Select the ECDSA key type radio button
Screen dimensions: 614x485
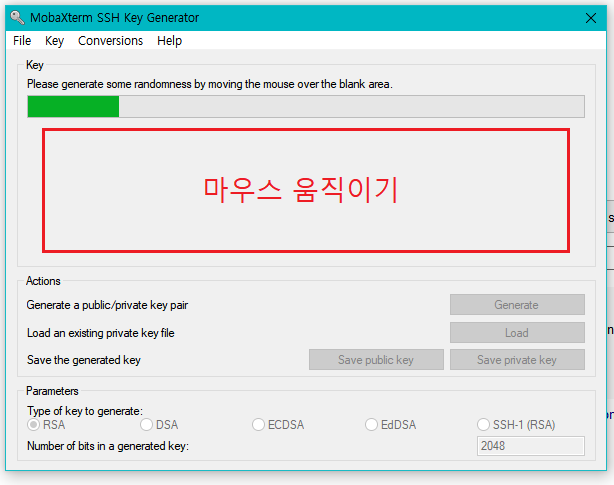coord(258,425)
